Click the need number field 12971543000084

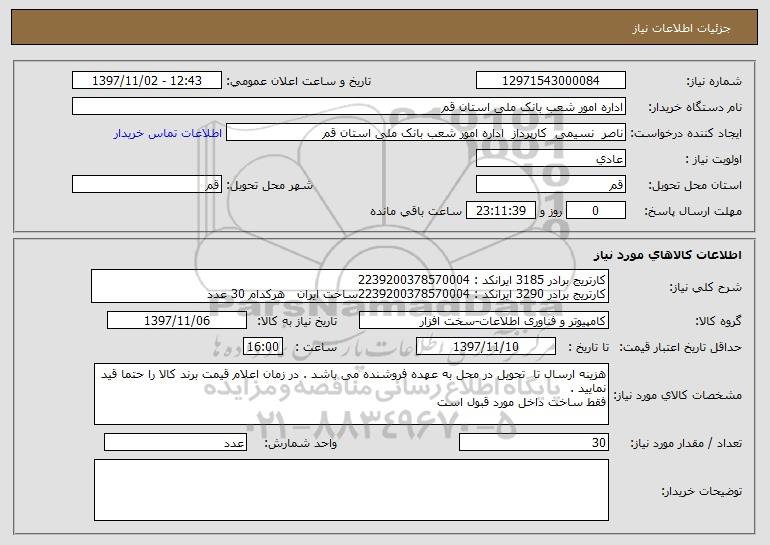(550, 81)
